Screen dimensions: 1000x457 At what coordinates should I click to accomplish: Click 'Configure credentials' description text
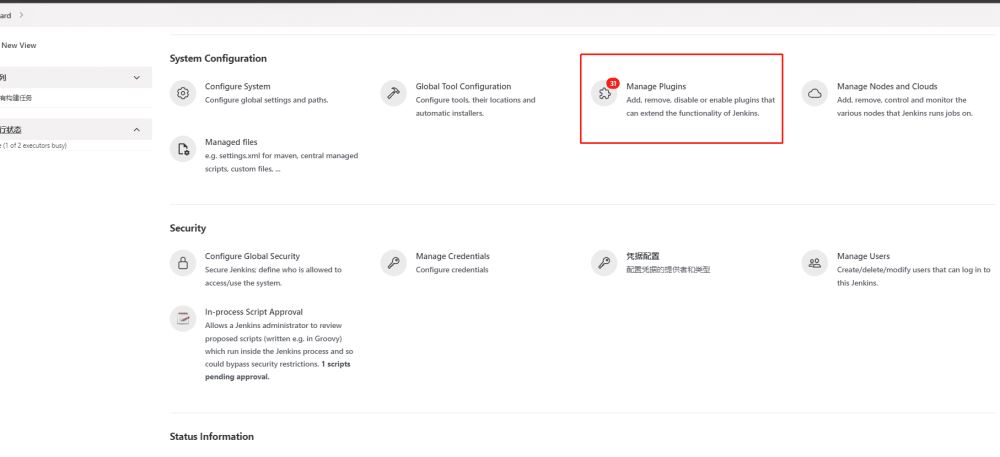pyautogui.click(x=452, y=270)
